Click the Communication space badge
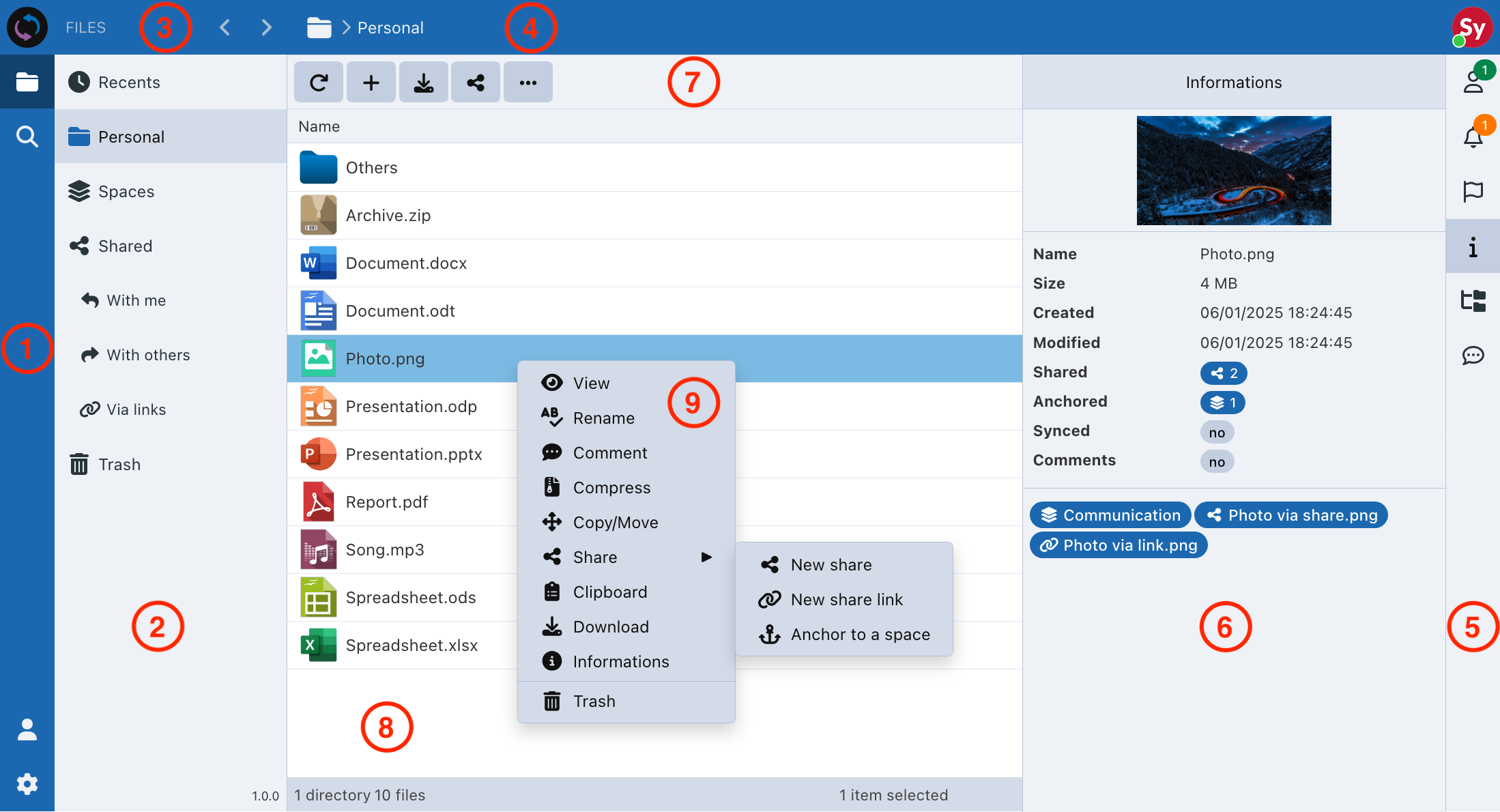 (1110, 514)
